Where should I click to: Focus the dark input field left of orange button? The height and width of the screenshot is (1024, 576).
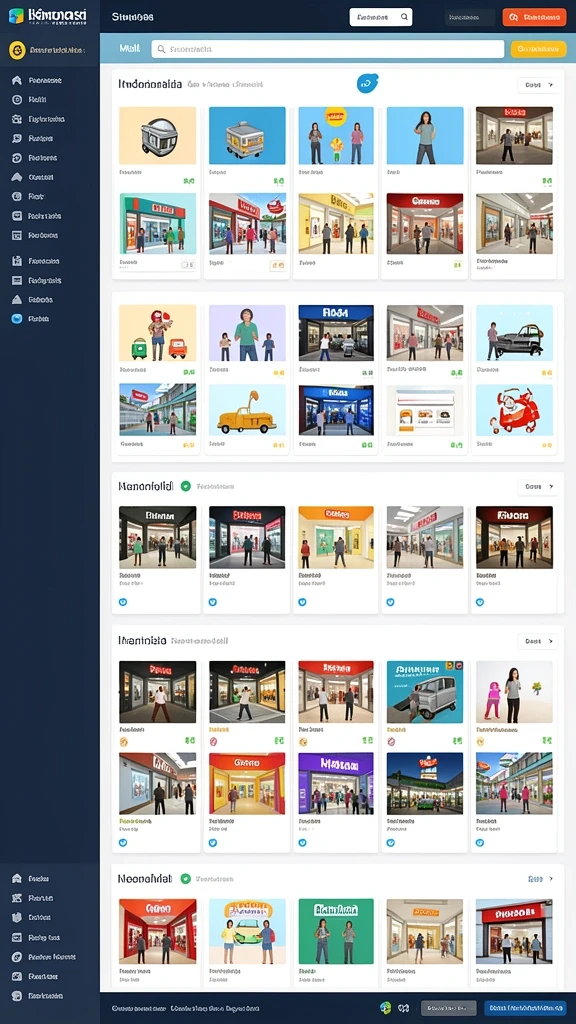pyautogui.click(x=470, y=17)
